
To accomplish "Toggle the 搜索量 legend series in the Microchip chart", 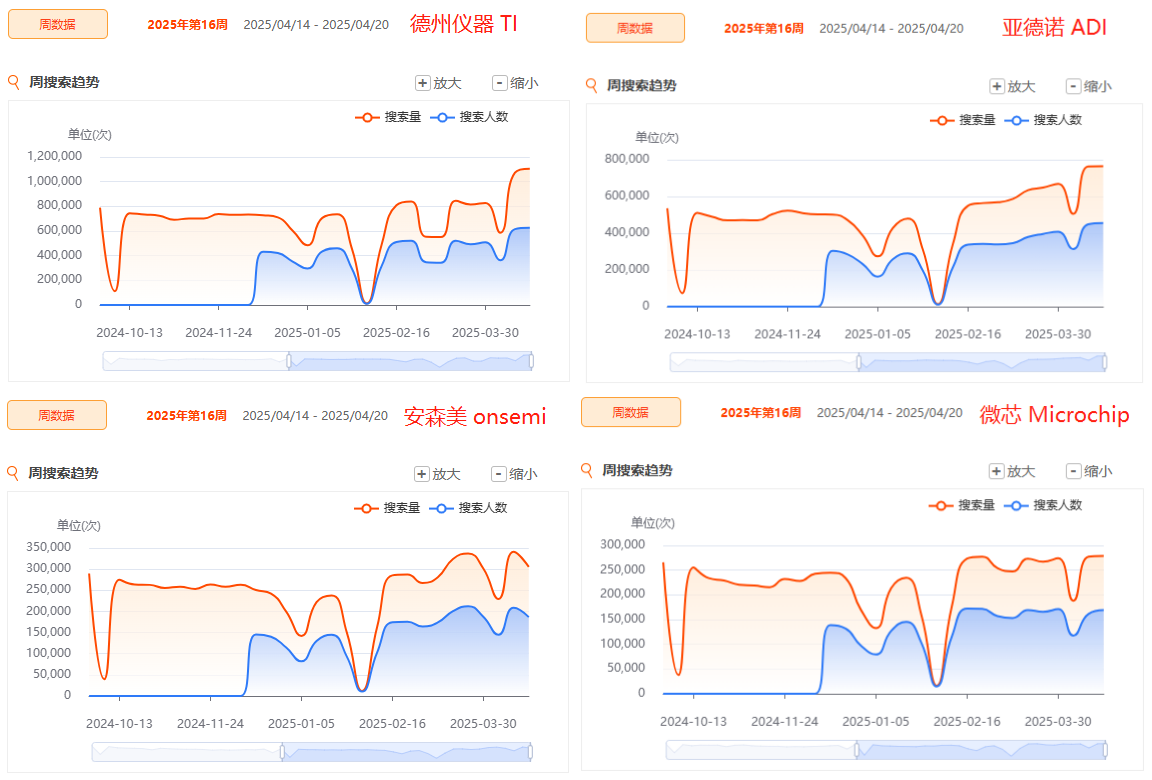I will pos(962,505).
